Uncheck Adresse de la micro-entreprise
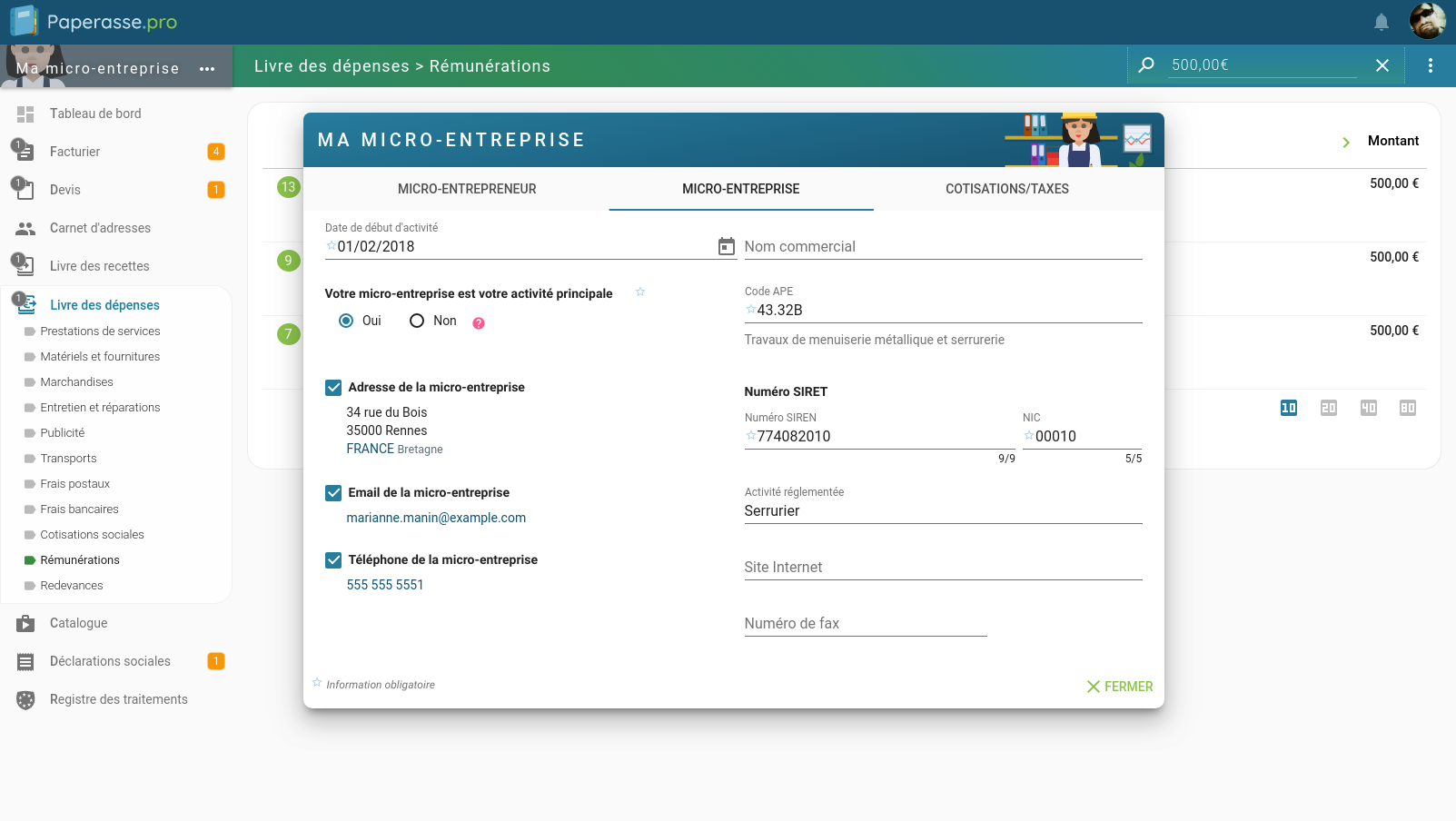 (333, 388)
